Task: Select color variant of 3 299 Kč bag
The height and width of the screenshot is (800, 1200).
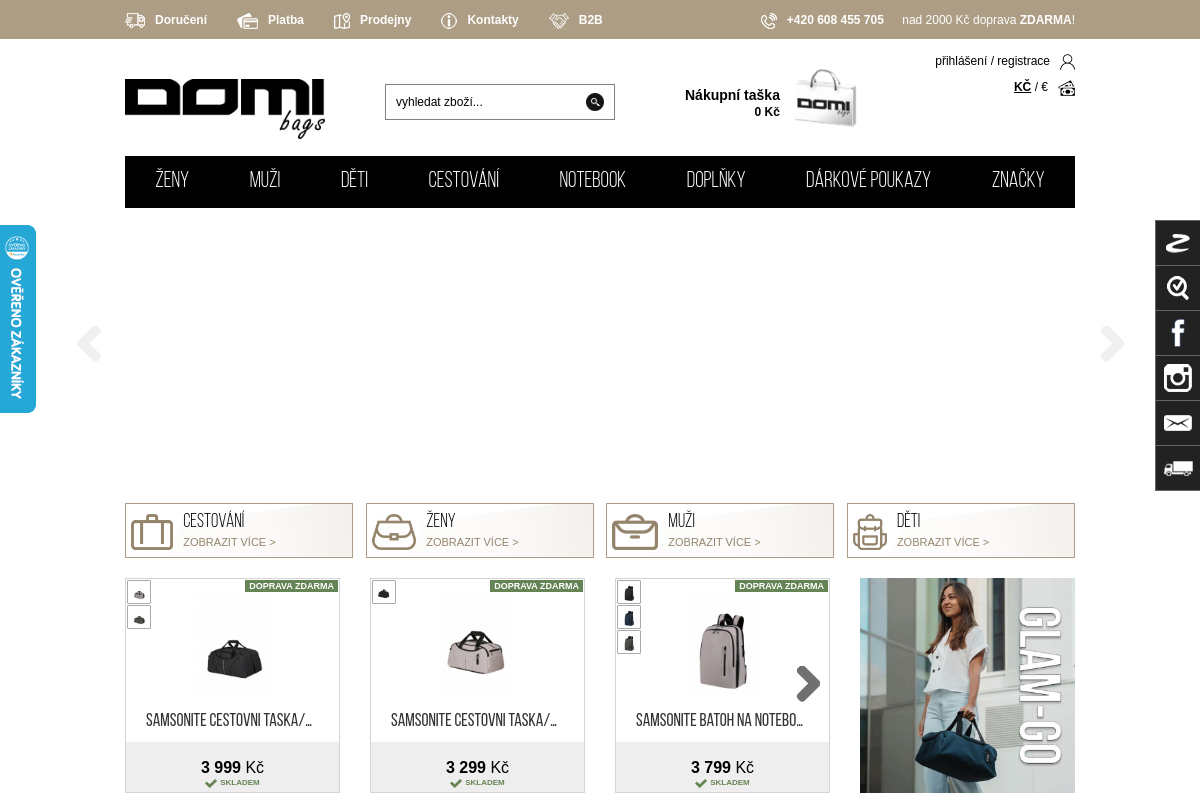Action: pyautogui.click(x=384, y=593)
